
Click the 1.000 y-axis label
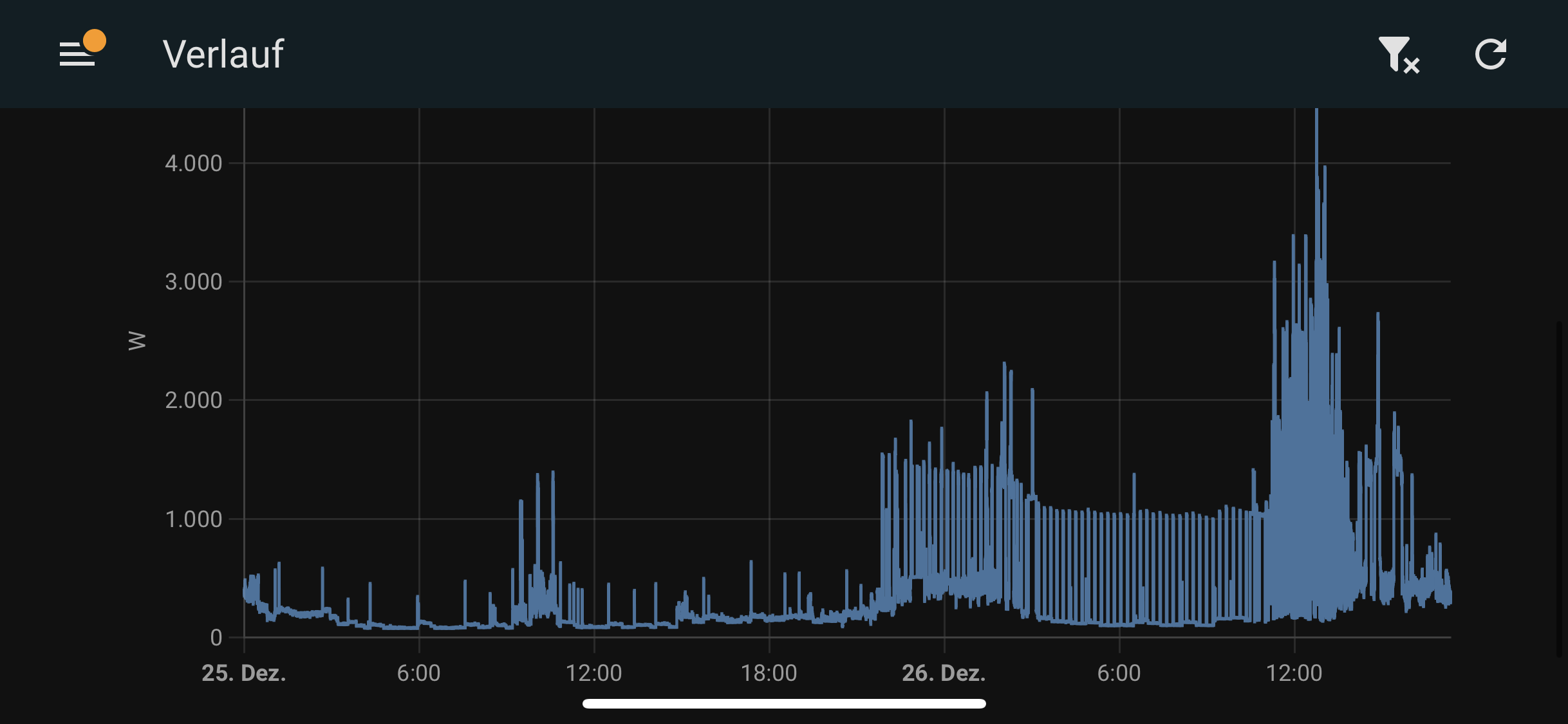click(193, 519)
